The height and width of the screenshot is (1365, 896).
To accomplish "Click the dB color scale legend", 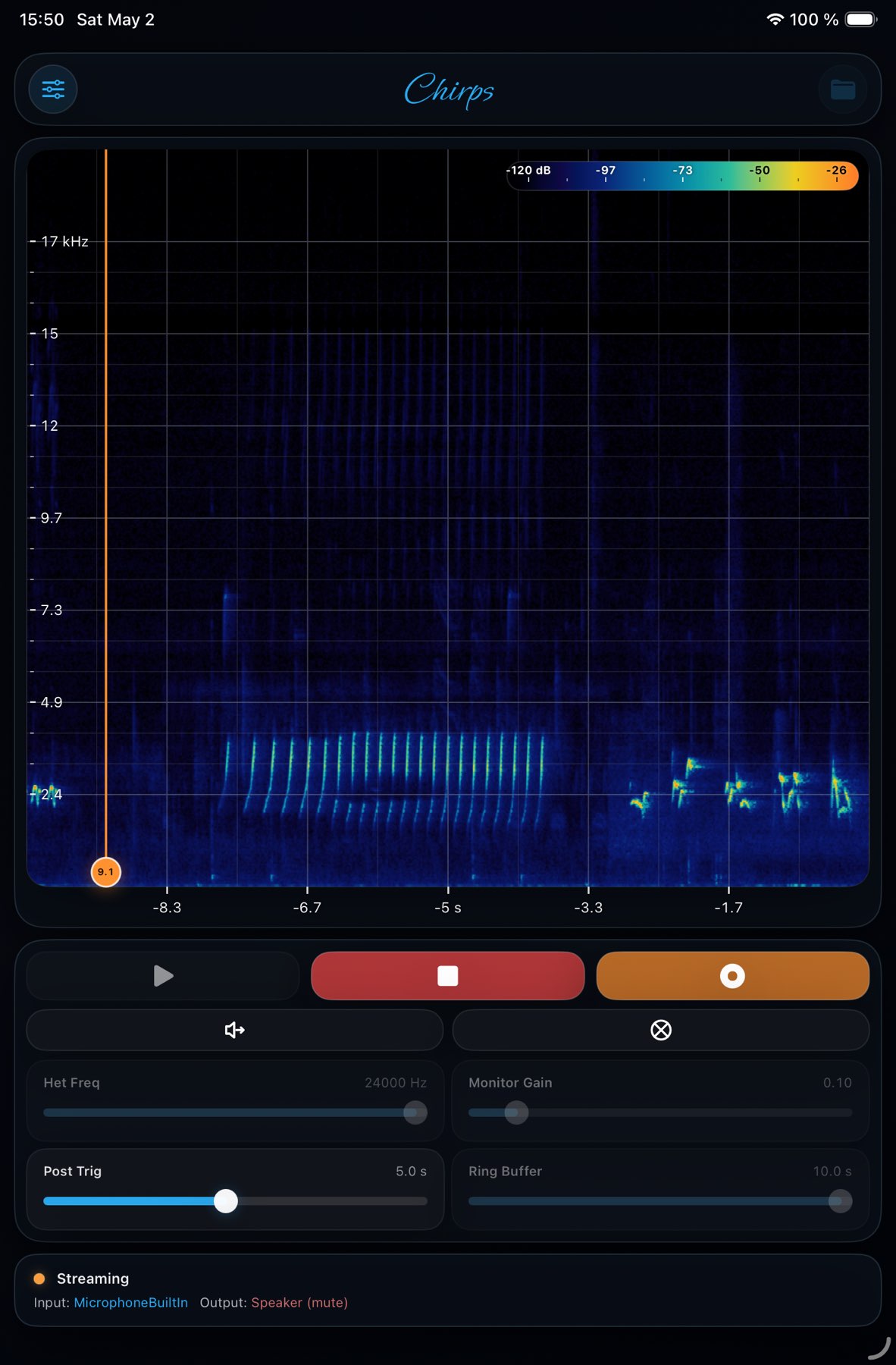I will coord(682,176).
